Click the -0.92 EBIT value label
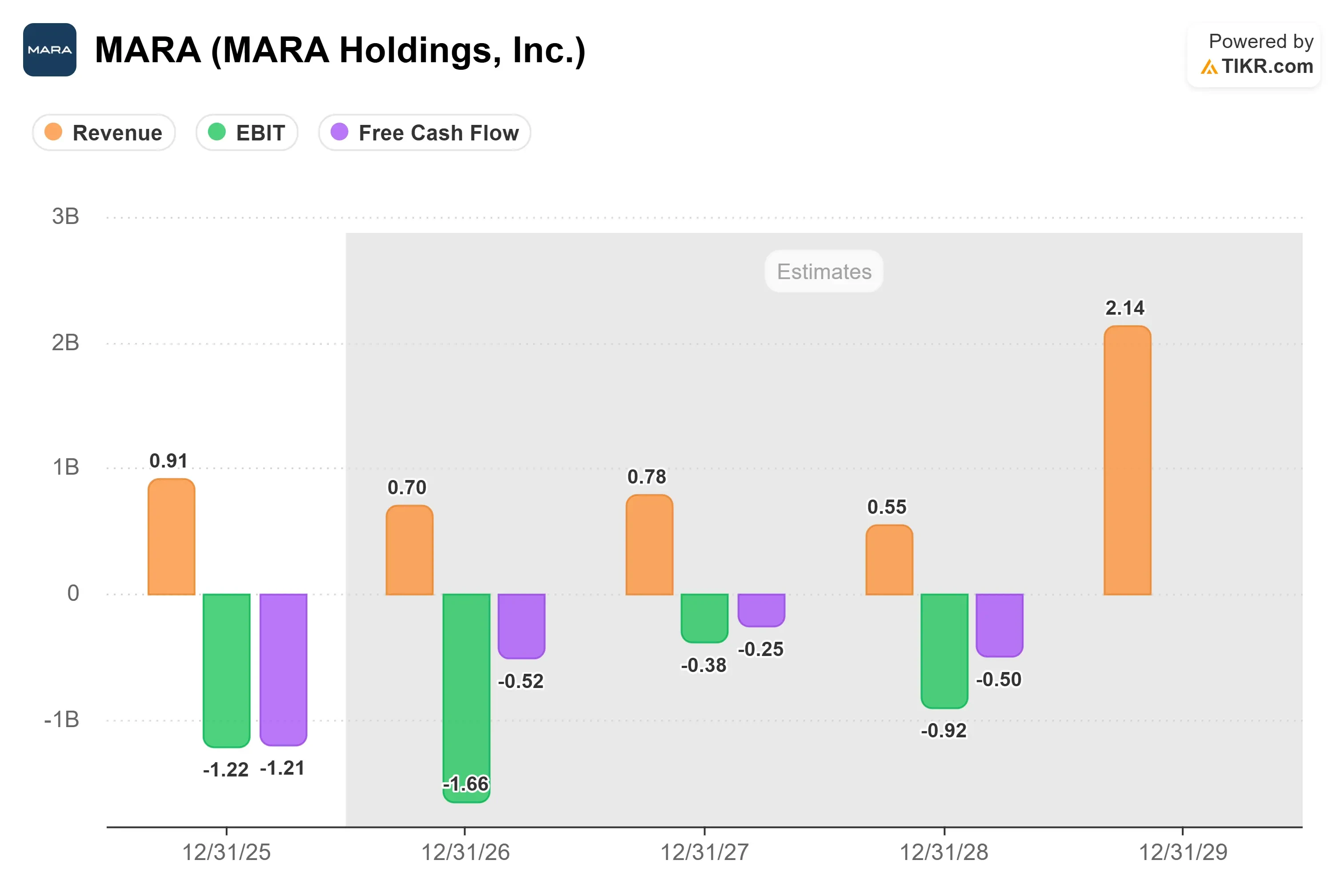The height and width of the screenshot is (896, 1344). (944, 730)
